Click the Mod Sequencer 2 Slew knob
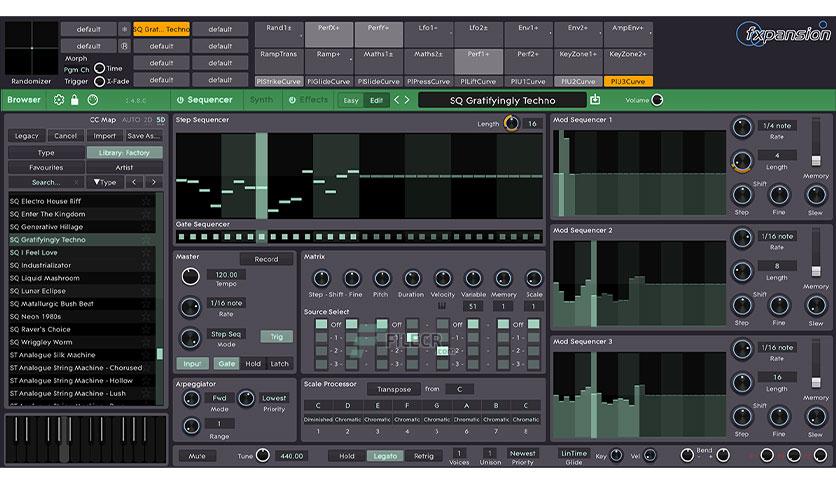 pyautogui.click(x=816, y=305)
